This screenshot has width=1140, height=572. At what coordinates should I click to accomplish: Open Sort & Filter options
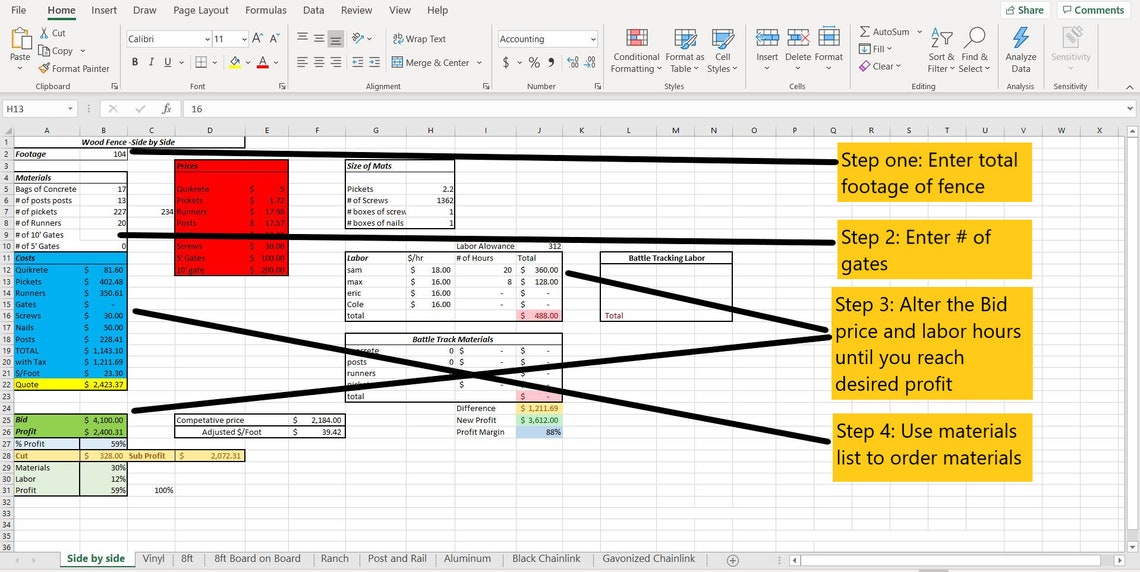(941, 50)
